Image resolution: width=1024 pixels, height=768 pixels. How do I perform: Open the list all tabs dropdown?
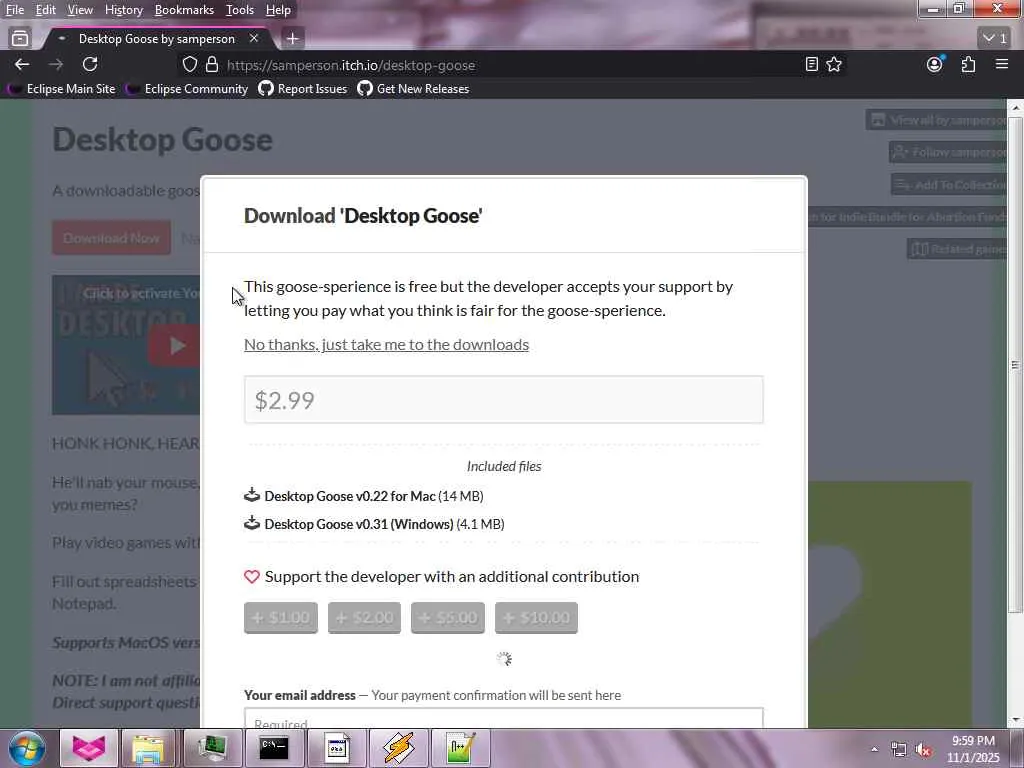coord(996,39)
